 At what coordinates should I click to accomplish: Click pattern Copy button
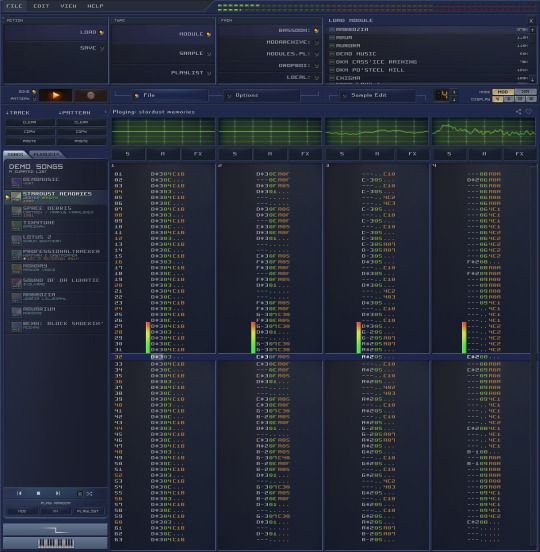[x=81, y=132]
